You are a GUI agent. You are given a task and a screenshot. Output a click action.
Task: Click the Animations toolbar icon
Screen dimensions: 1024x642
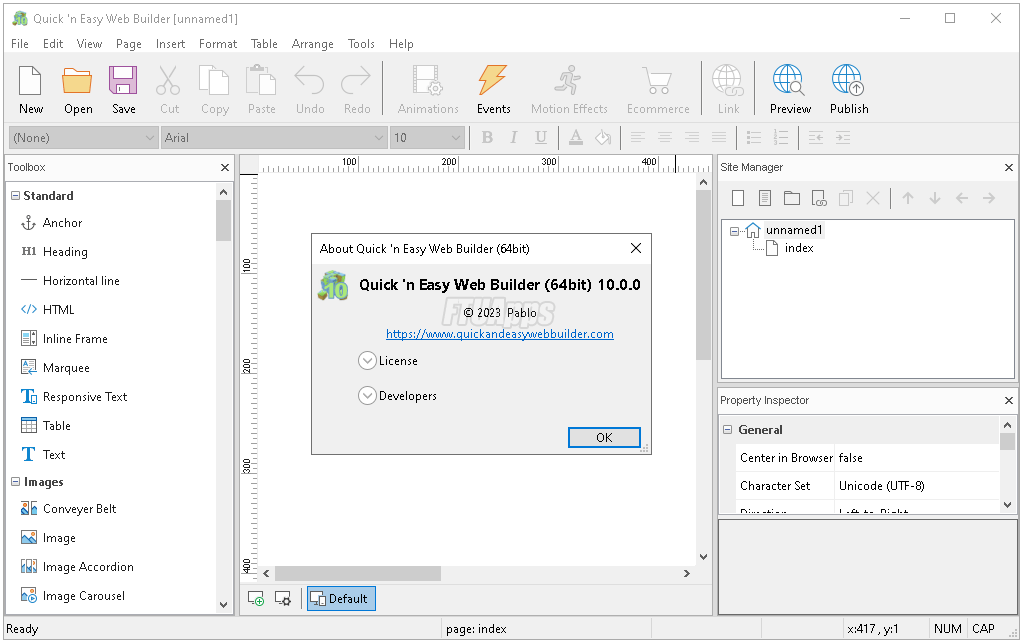pyautogui.click(x=428, y=89)
